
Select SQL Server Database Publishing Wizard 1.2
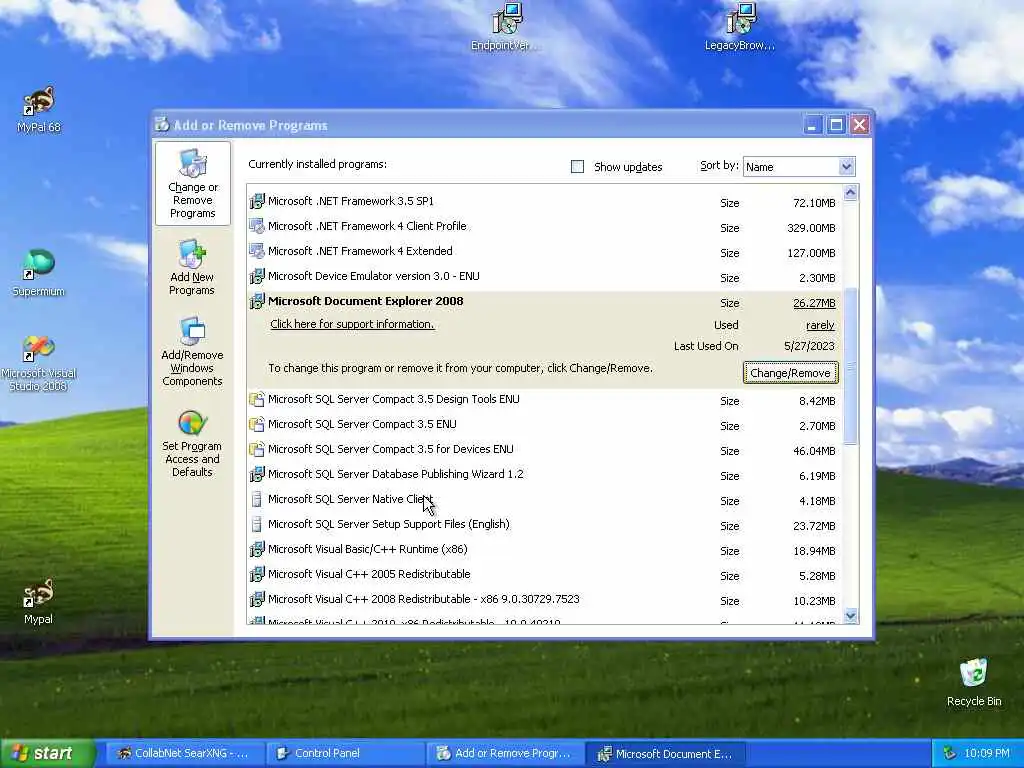(544, 474)
